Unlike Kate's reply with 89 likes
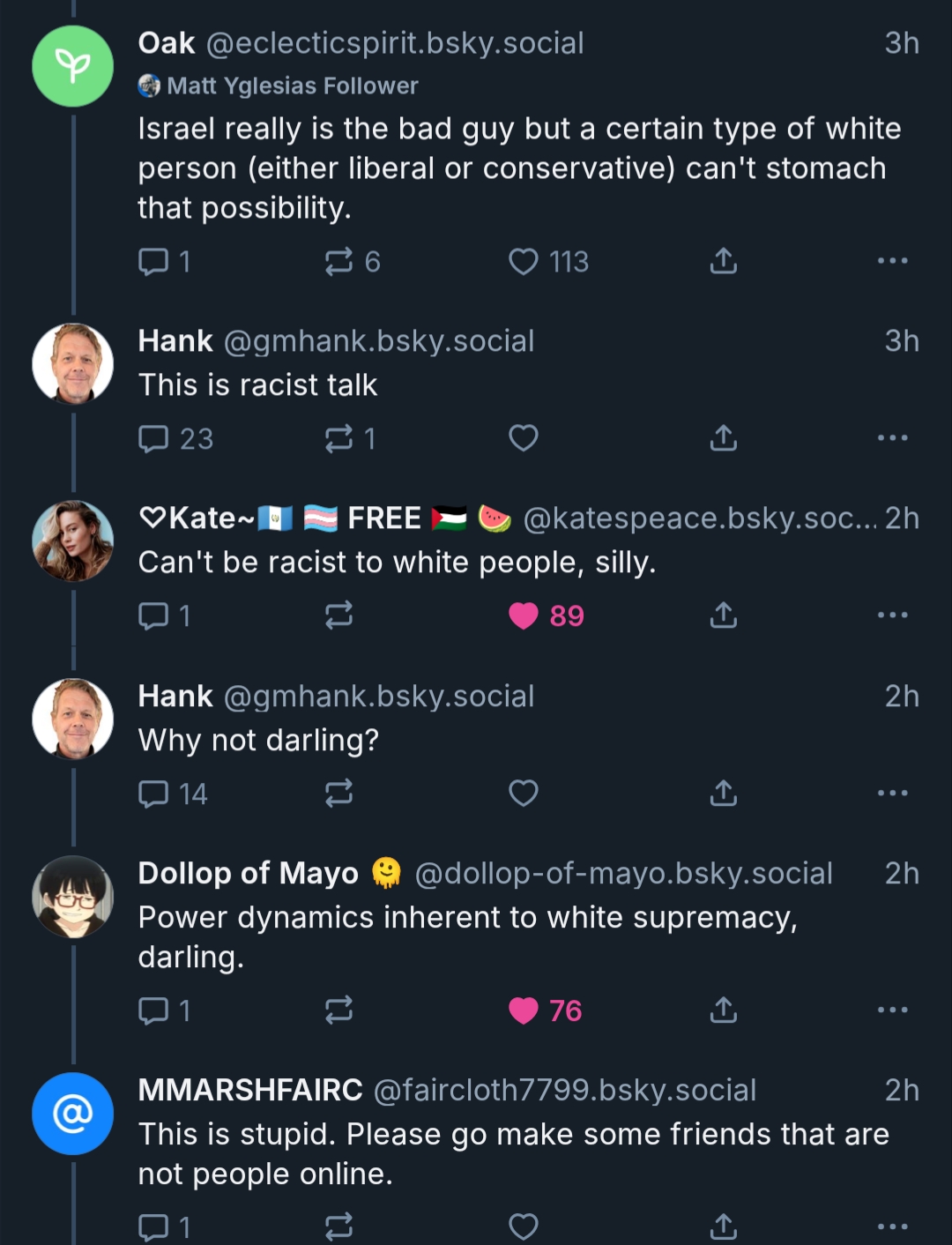This screenshot has width=952, height=1245. point(524,615)
